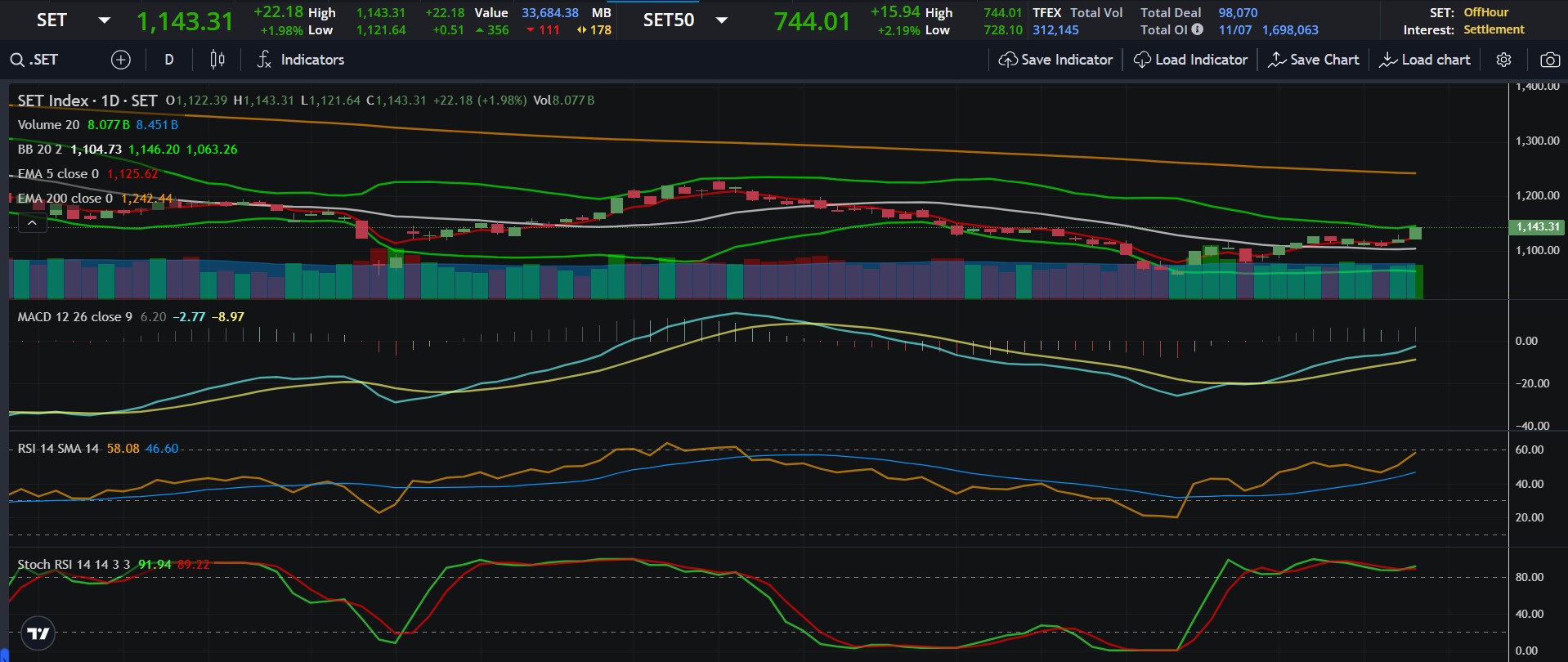Click Save Chart
Image resolution: width=1568 pixels, height=662 pixels.
(x=1313, y=60)
